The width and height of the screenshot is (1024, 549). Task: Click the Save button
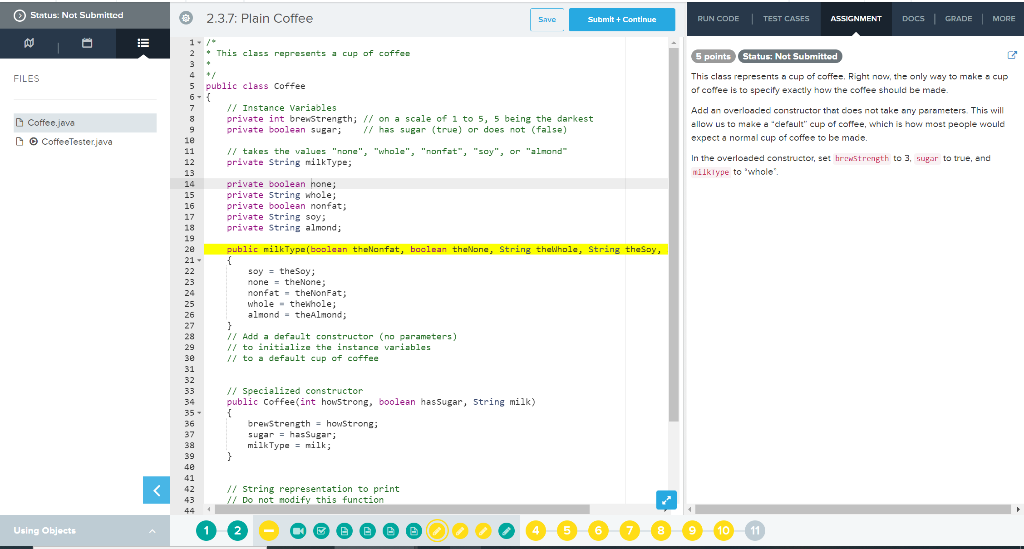pos(547,20)
